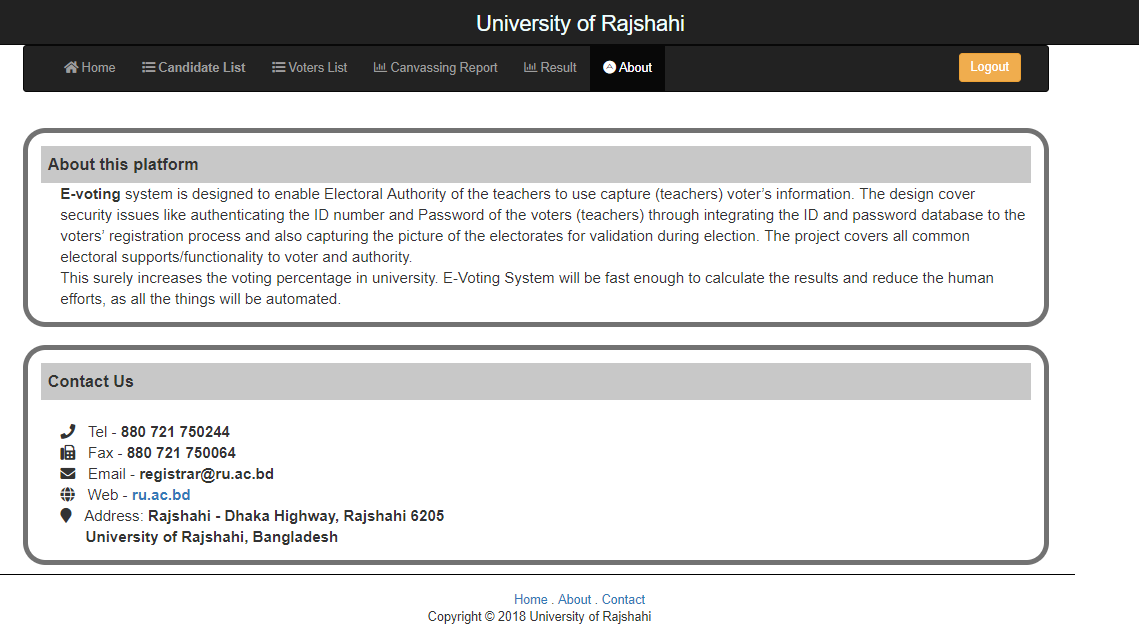Click the fax machine icon
Image resolution: width=1139 pixels, height=631 pixels.
tap(68, 452)
